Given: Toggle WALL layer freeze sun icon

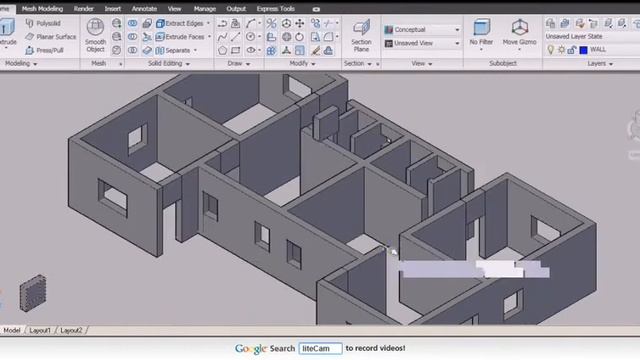Looking at the screenshot, I should point(562,50).
